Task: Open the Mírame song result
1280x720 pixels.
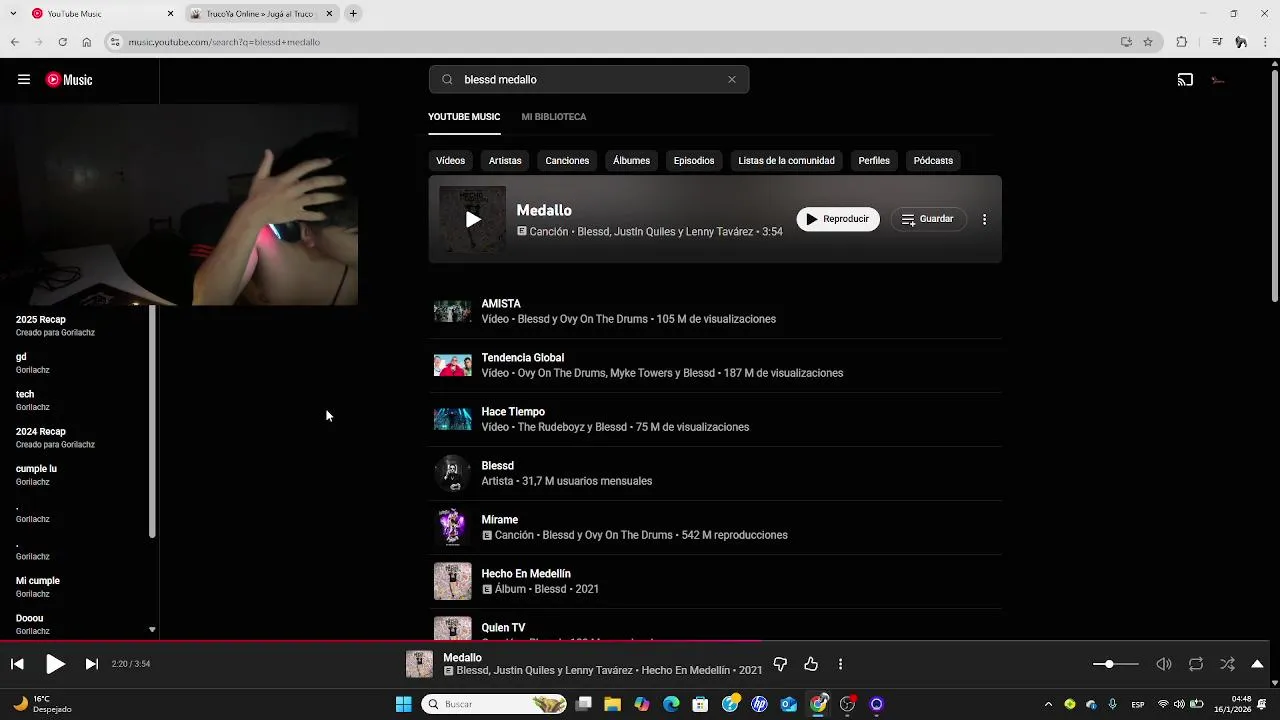Action: pos(715,527)
